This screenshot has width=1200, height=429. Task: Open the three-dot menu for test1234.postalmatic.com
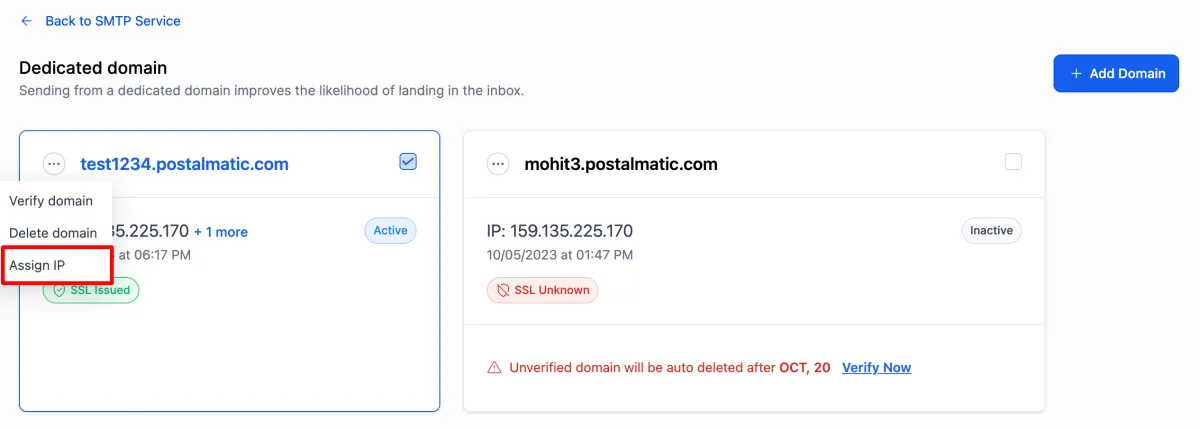[x=54, y=164]
